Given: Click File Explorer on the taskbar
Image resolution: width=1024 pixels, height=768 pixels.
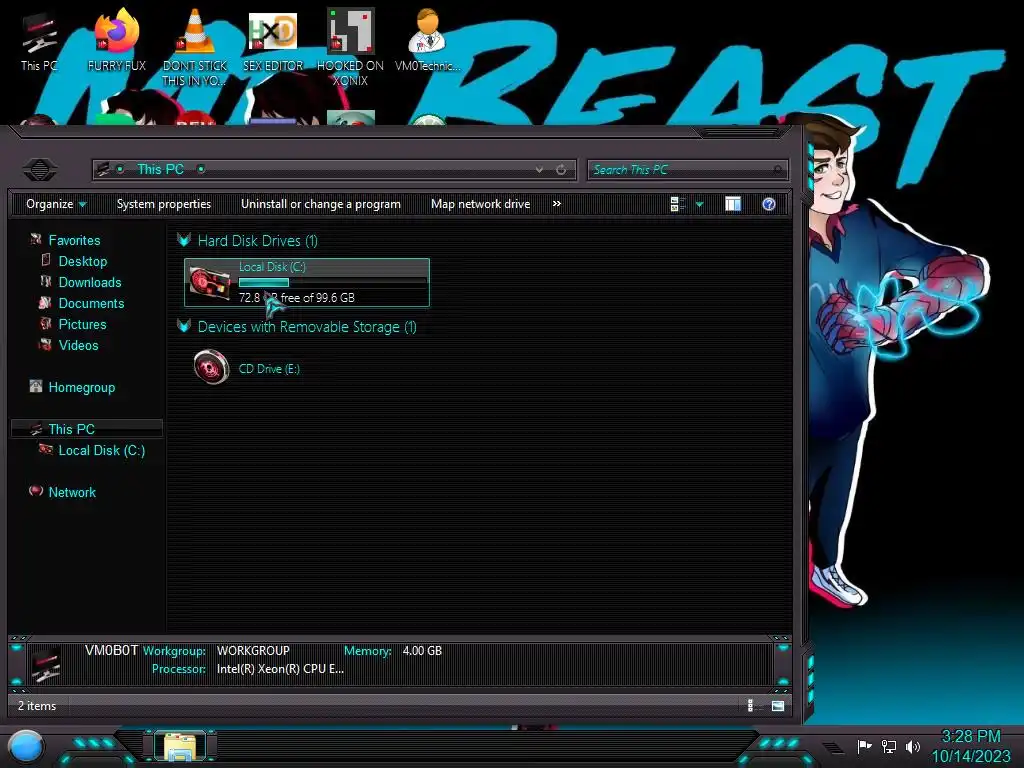Looking at the screenshot, I should (180, 747).
